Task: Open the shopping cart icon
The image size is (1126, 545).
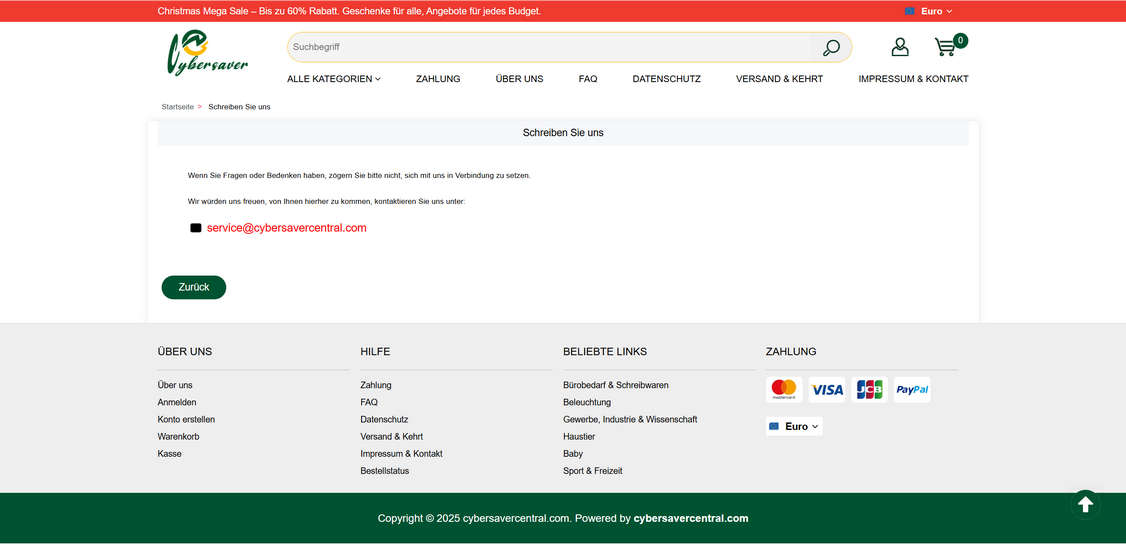Action: (x=945, y=47)
